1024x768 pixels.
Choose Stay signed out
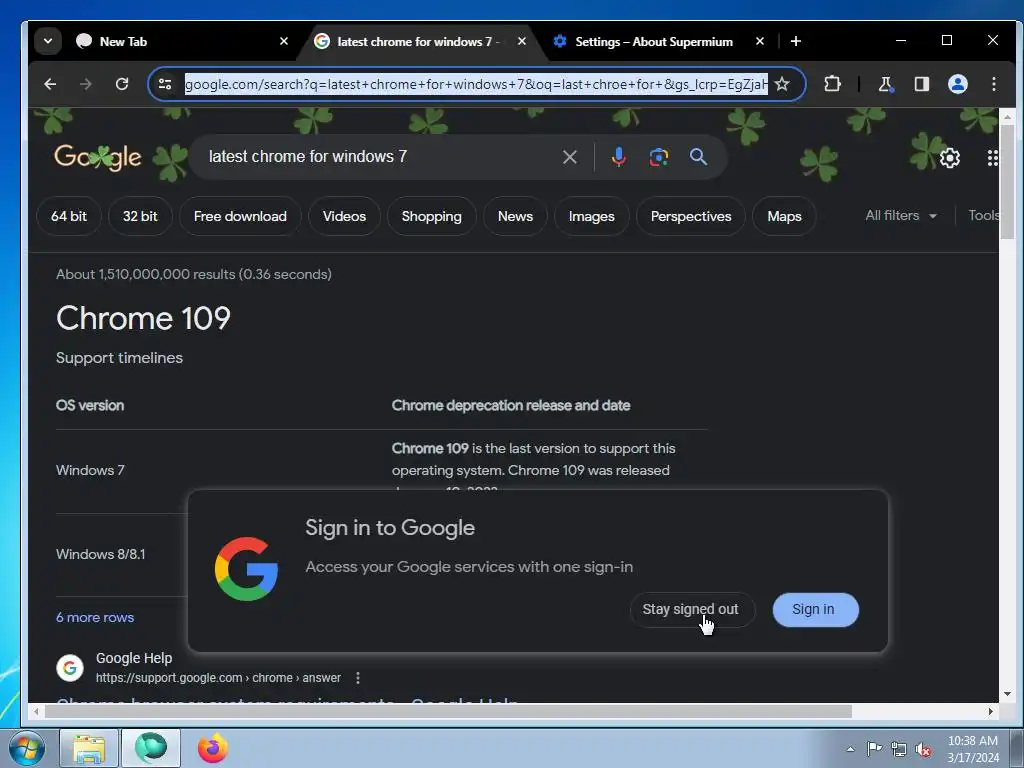tap(691, 609)
